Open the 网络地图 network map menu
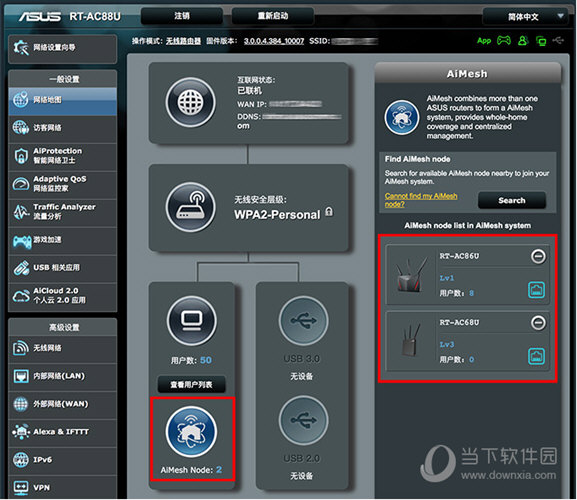 (62, 100)
